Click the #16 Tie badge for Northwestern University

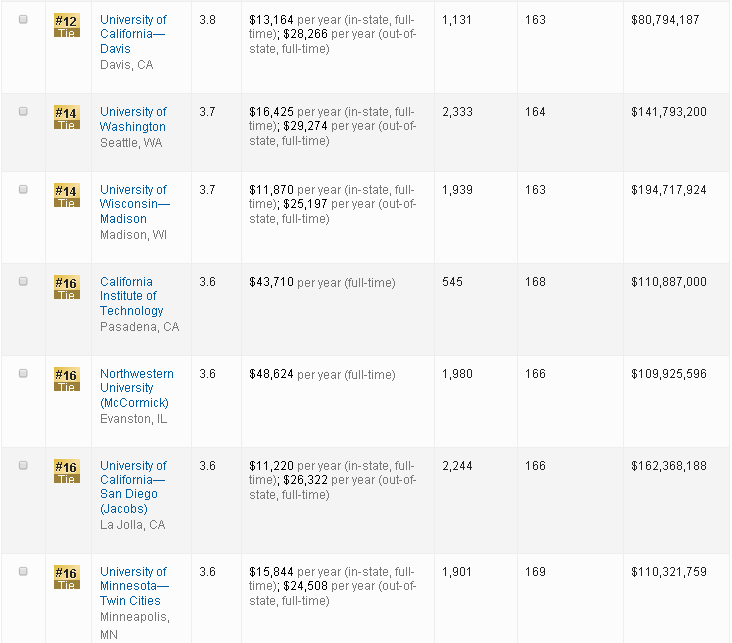66,379
